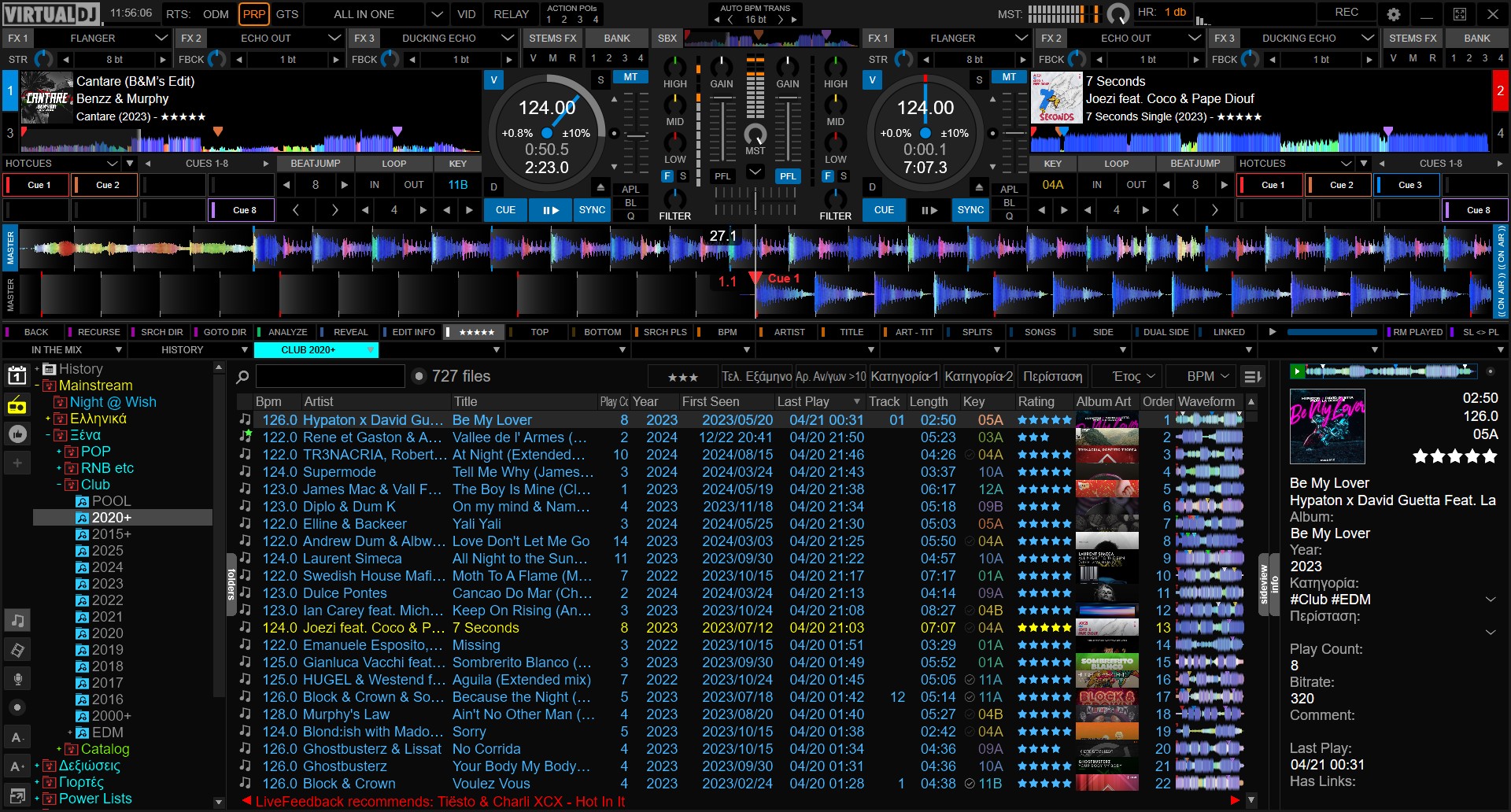Click the FX 1 STR knob on deck 1

(44, 59)
